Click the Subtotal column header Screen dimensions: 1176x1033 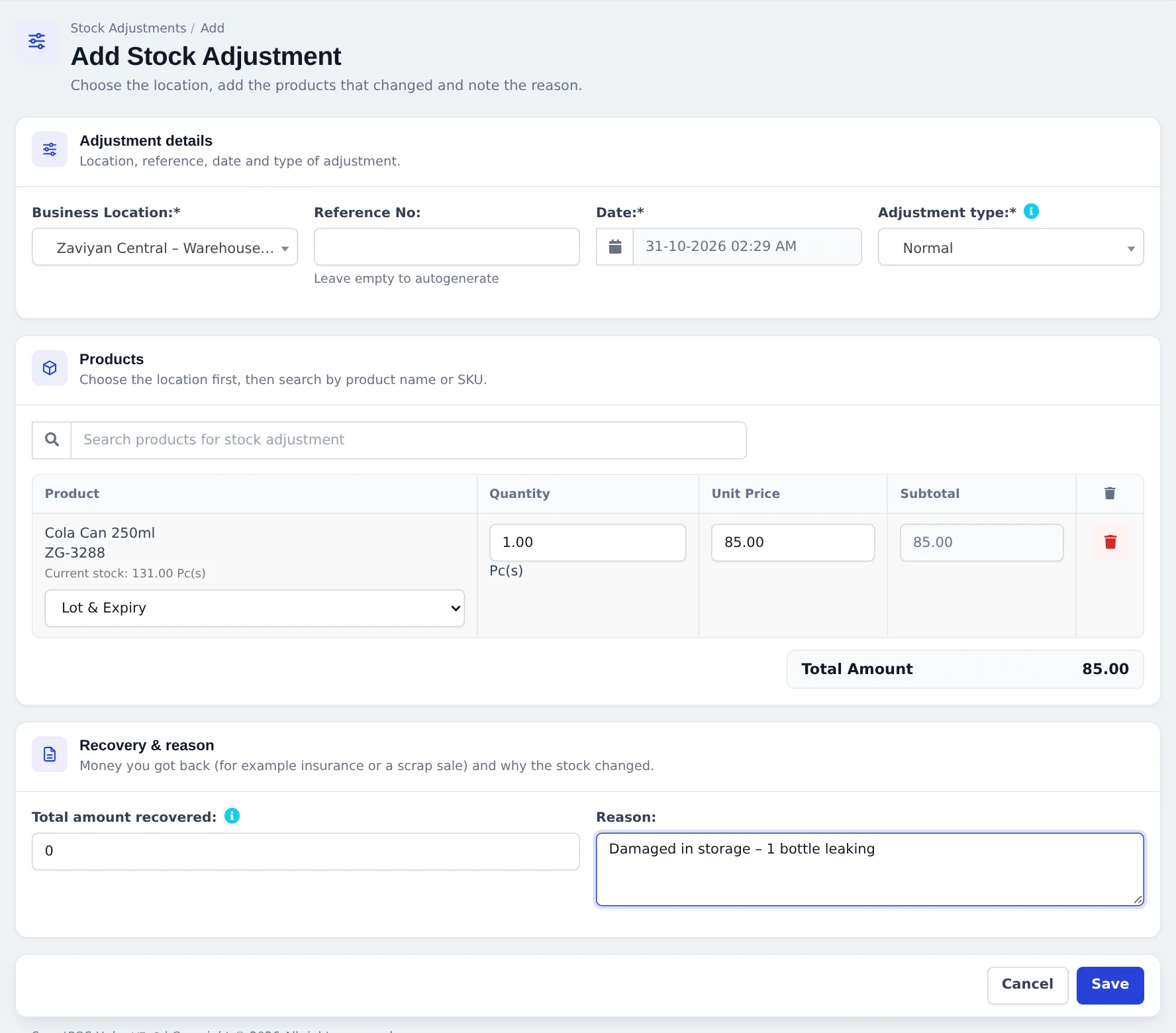pyautogui.click(x=930, y=493)
